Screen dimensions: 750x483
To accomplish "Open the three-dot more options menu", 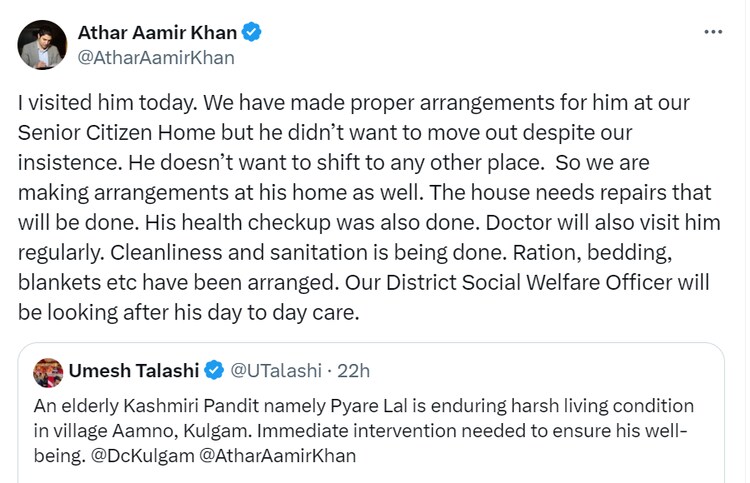I will pos(712,32).
